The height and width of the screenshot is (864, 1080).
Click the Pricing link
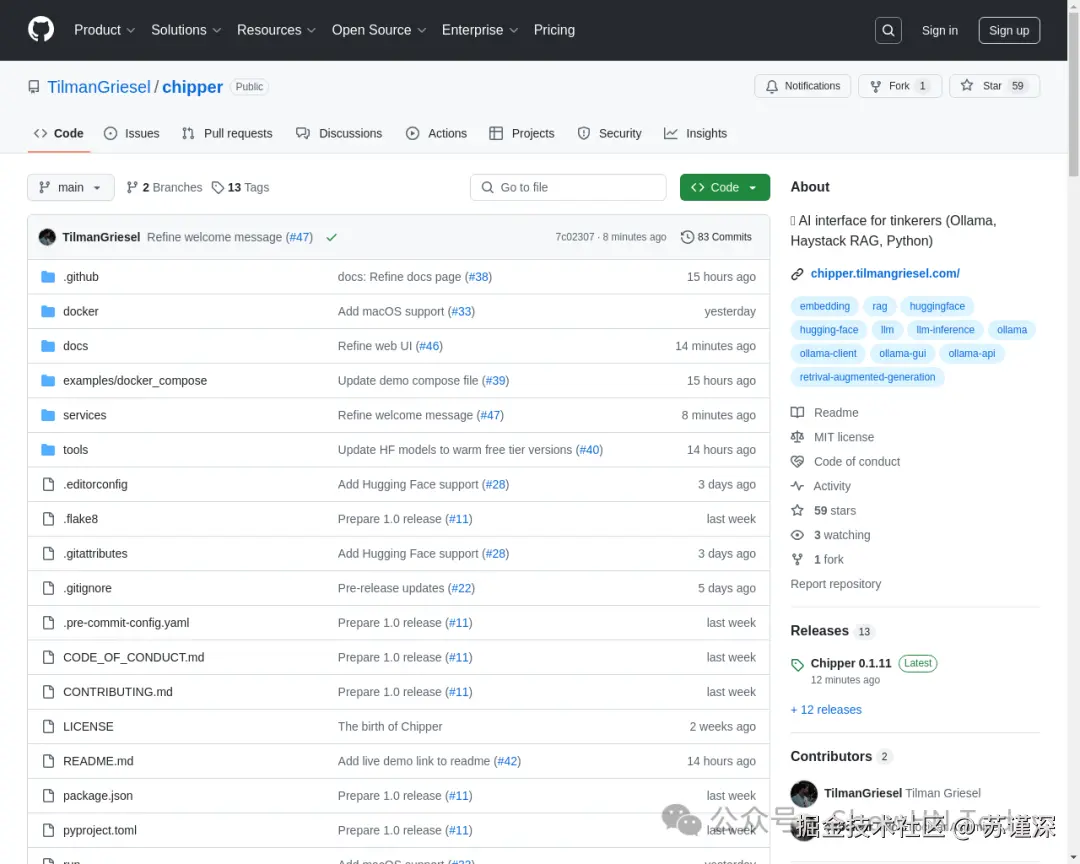(554, 30)
